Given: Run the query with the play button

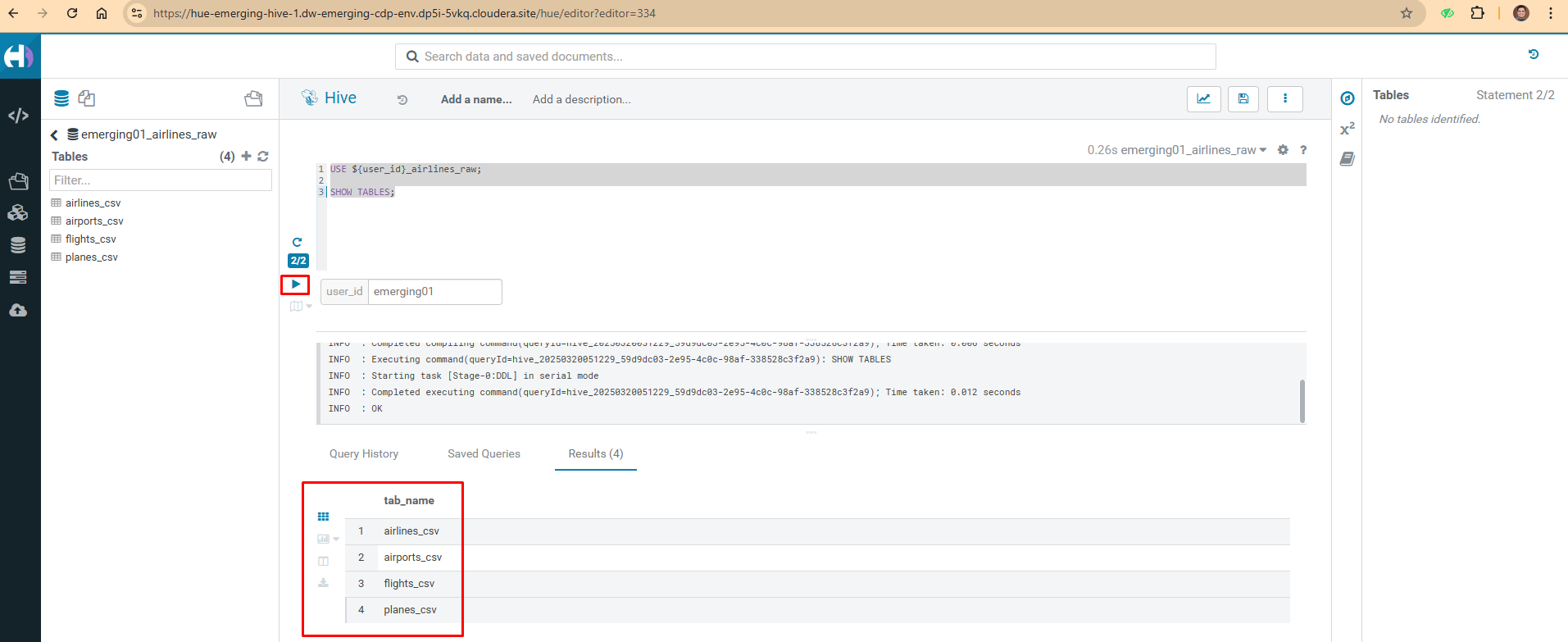Looking at the screenshot, I should (x=295, y=285).
